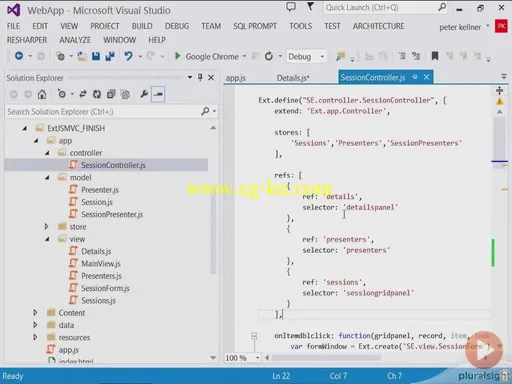Open Properties with the wrench icon
This screenshot has height=384, width=512.
144,94
